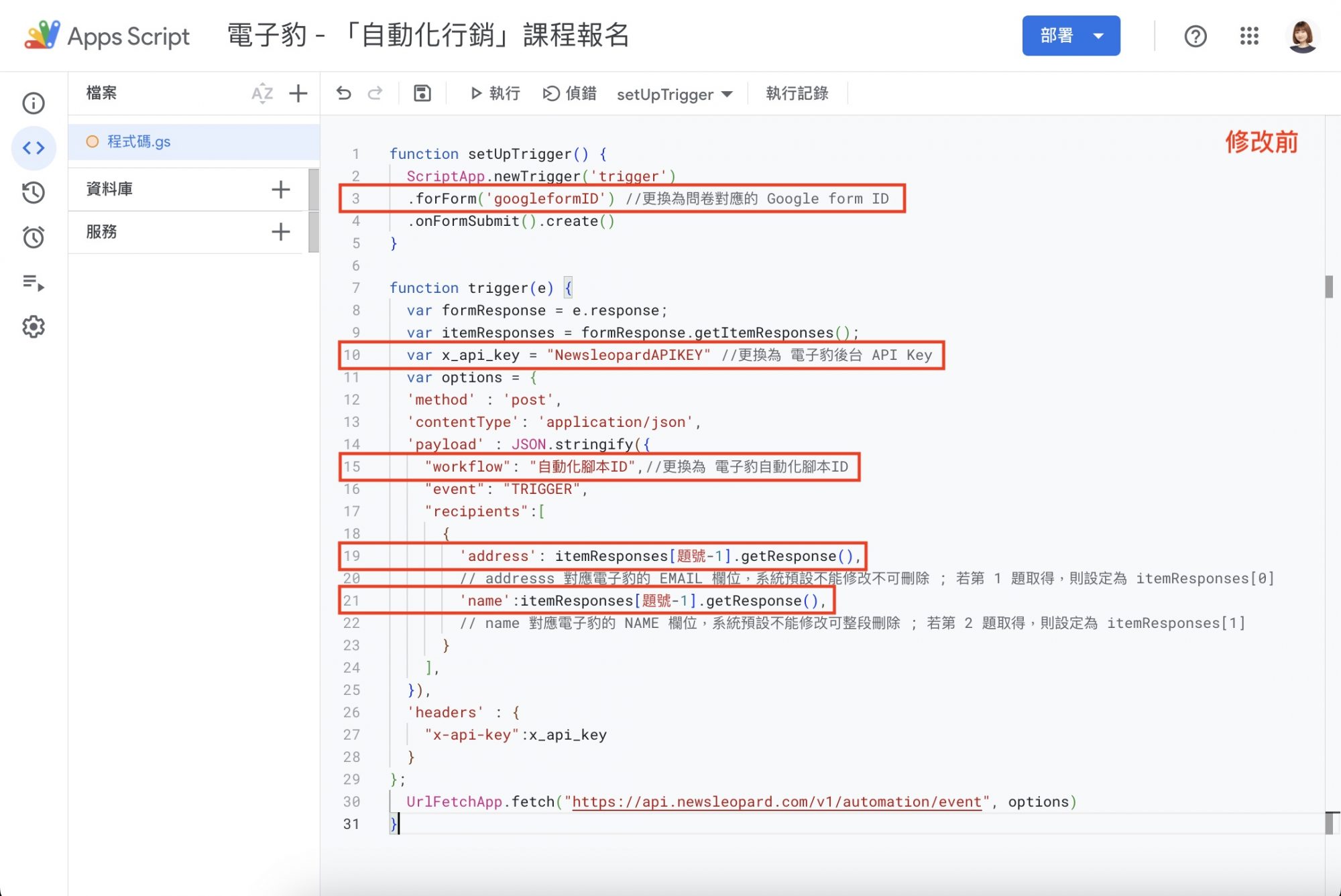This screenshot has width=1341, height=896.
Task: Save the project with disk icon
Action: 422,93
